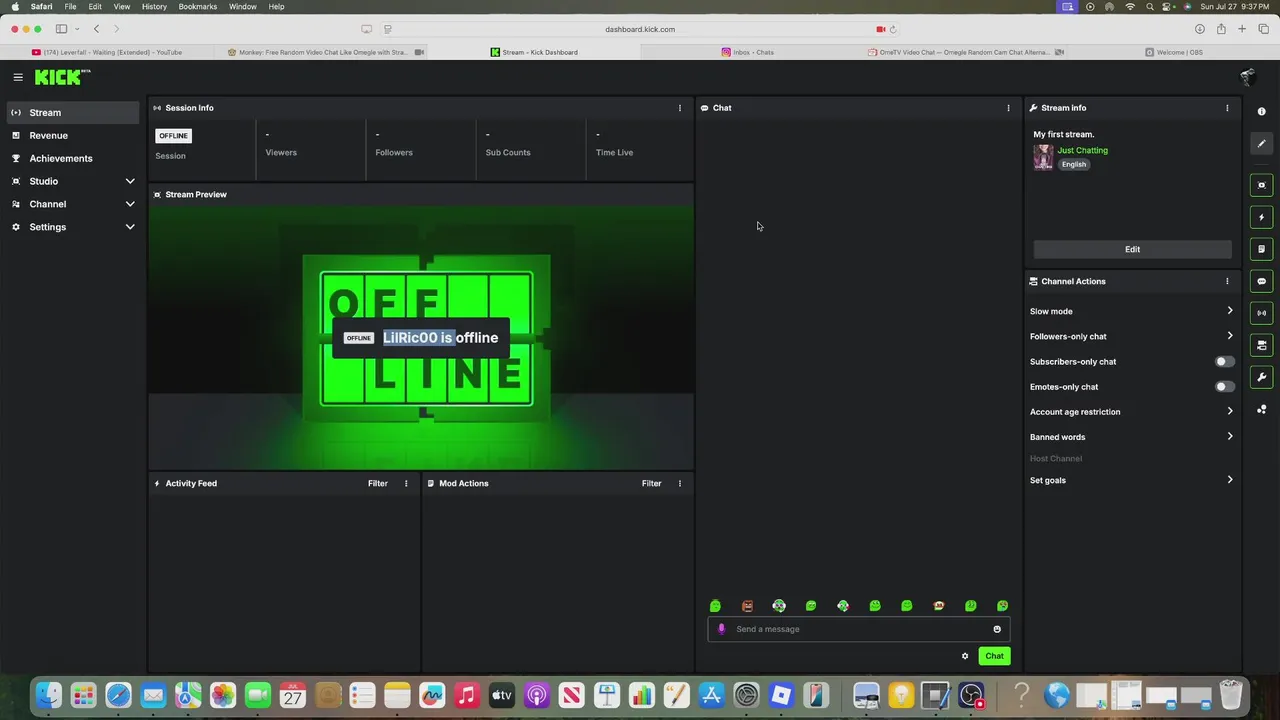The width and height of the screenshot is (1280, 720).
Task: Open the emoji picker in message box
Action: 997,629
